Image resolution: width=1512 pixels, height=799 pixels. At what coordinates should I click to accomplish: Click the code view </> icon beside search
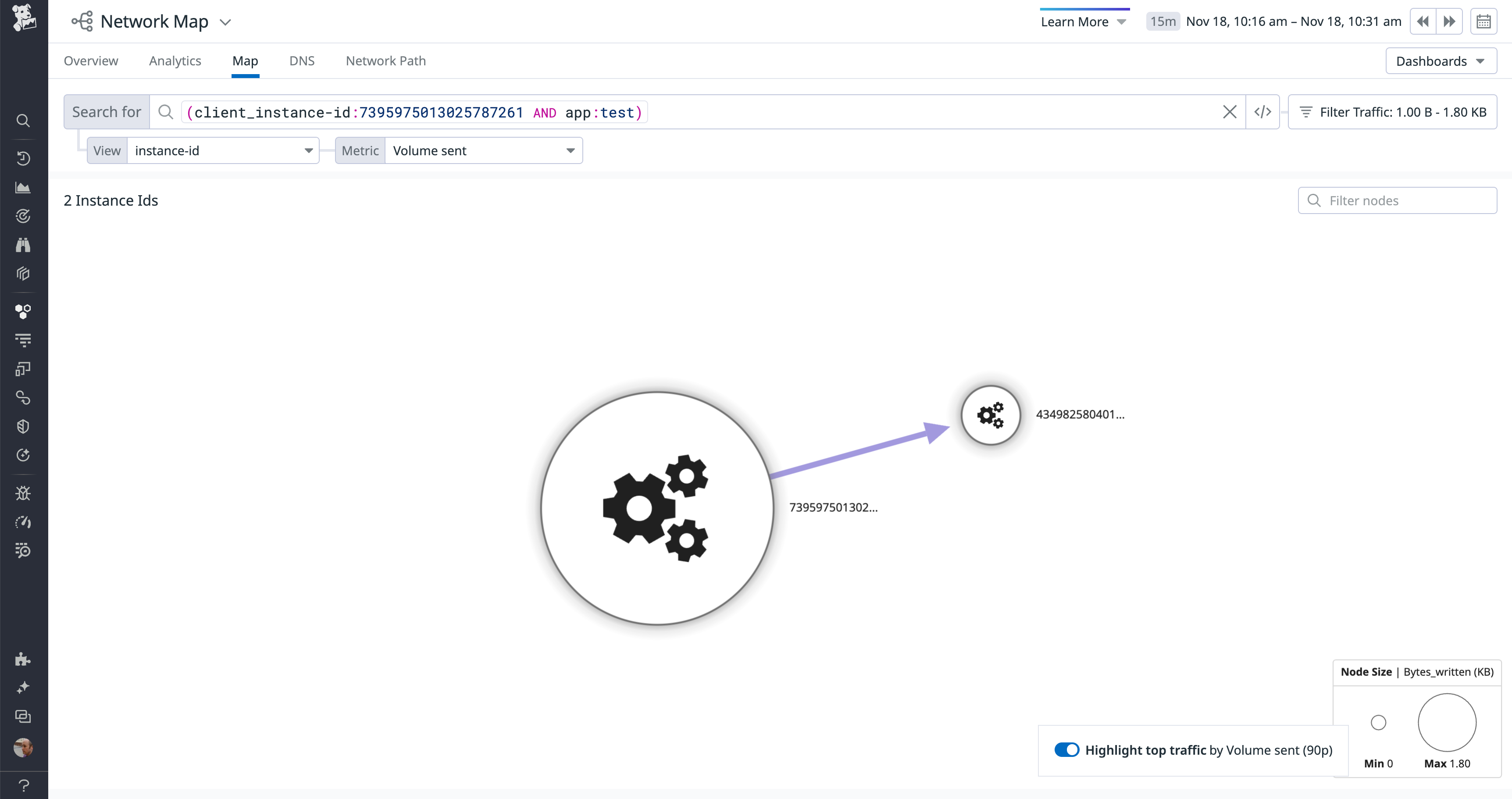pos(1262,111)
